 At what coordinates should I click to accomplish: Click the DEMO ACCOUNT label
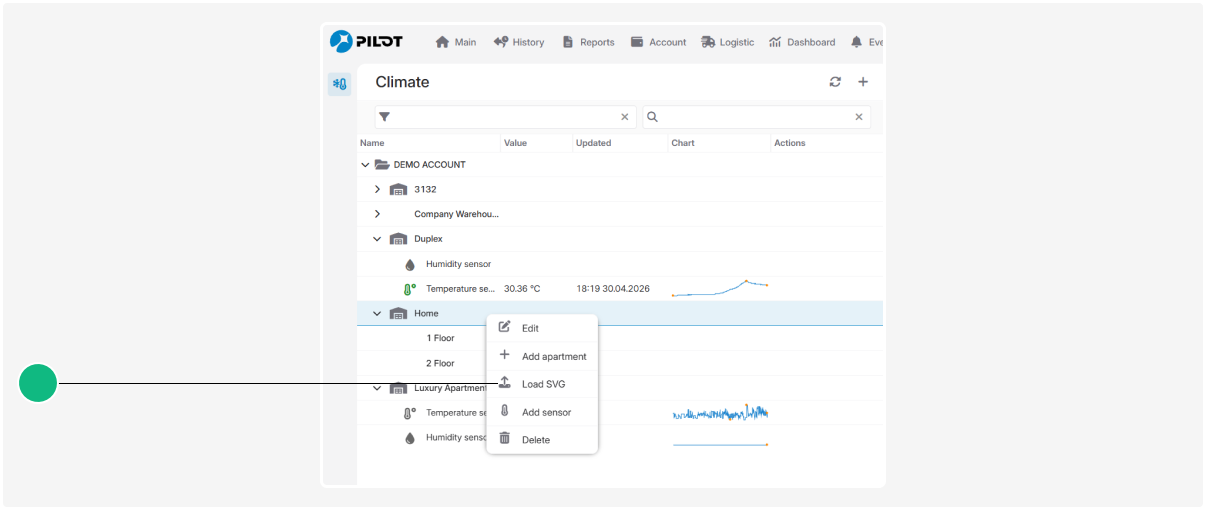pyautogui.click(x=430, y=165)
